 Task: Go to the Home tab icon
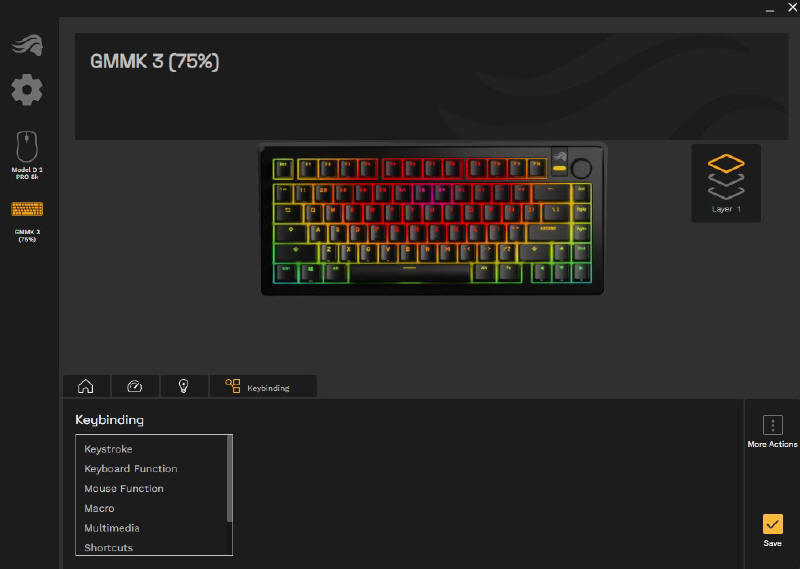click(86, 386)
